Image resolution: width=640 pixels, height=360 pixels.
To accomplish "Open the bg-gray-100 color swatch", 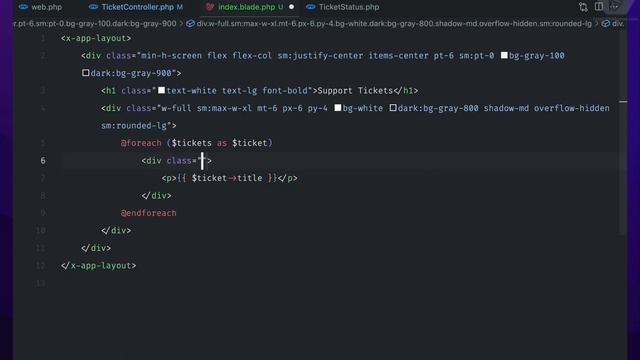I will click(x=504, y=55).
